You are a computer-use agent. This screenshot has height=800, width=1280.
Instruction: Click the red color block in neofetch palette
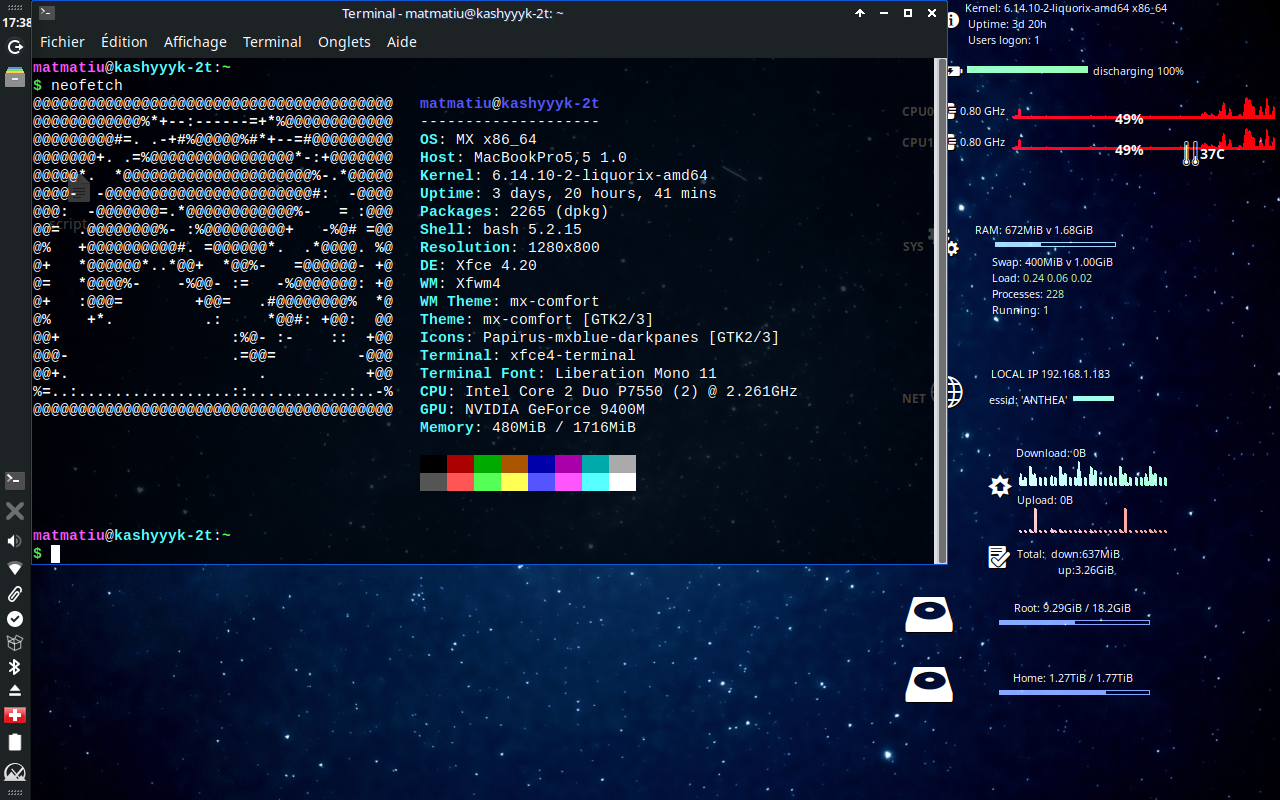pos(459,464)
